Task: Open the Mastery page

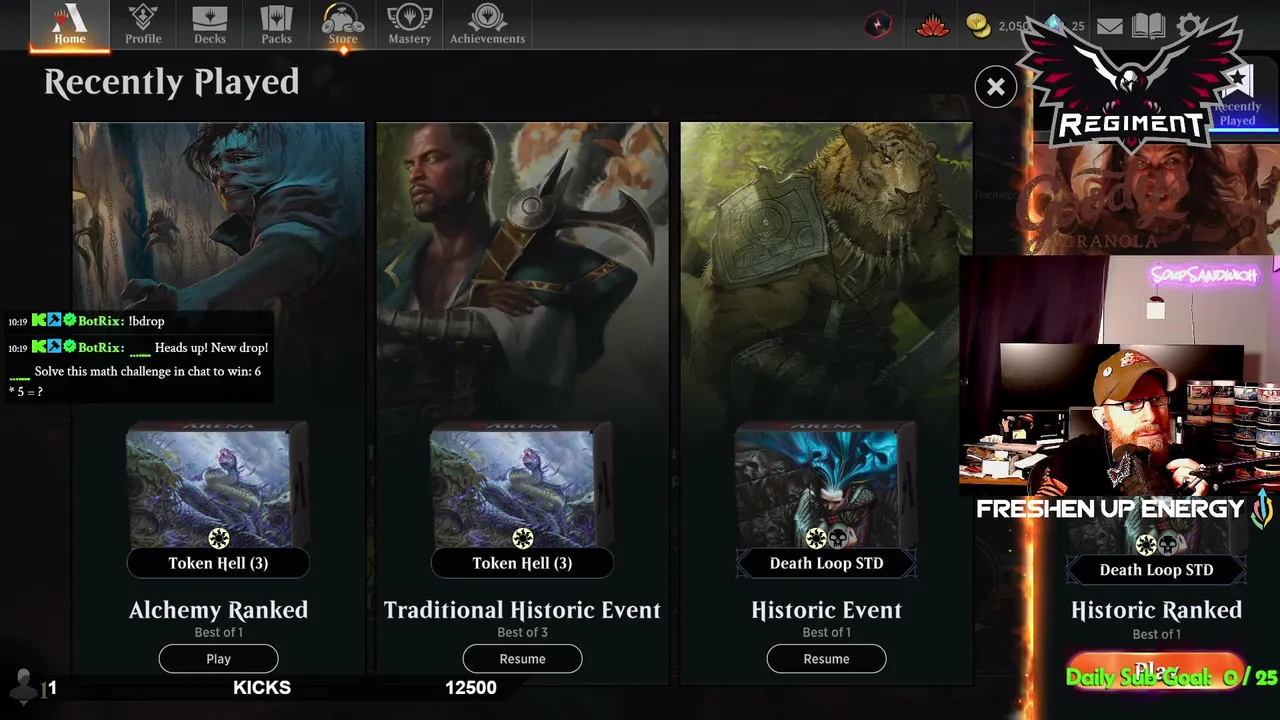Action: pyautogui.click(x=409, y=25)
